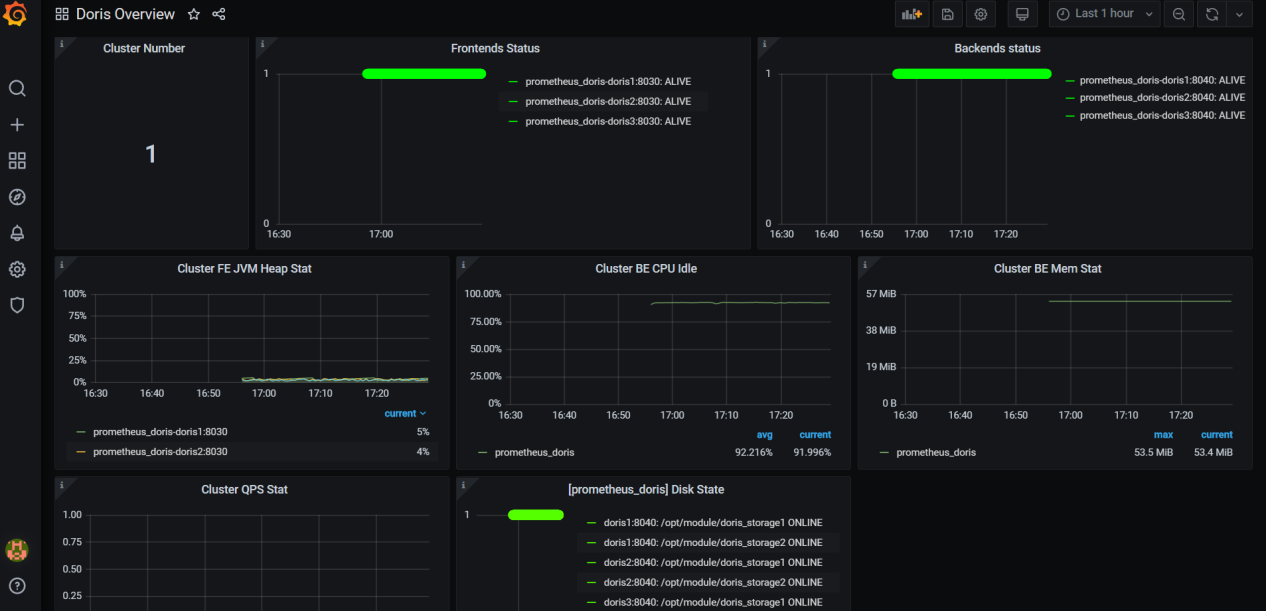
Task: Click the Grafana logo home icon
Action: (x=15, y=15)
